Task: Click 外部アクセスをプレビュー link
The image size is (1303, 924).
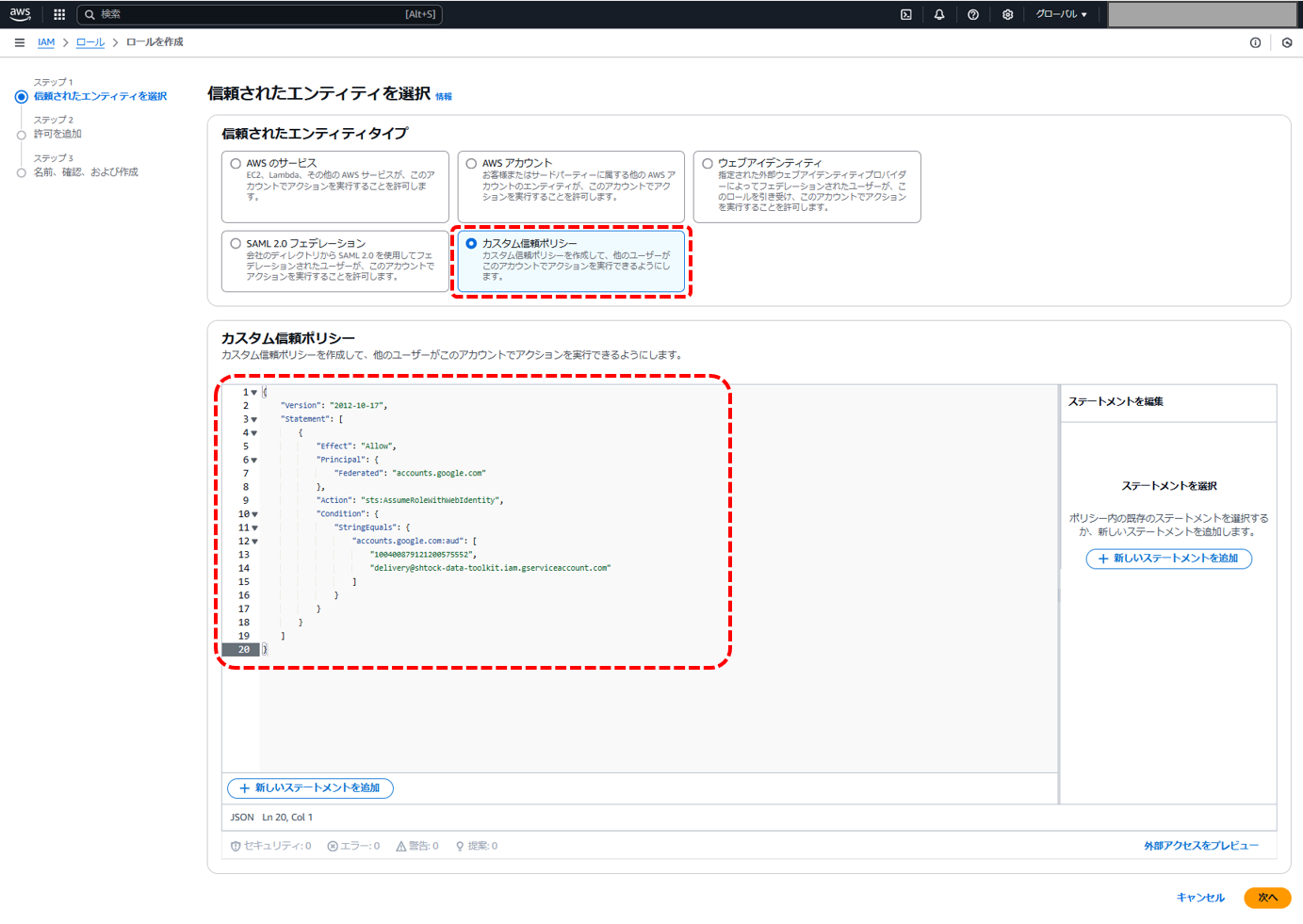Action: click(x=1200, y=846)
